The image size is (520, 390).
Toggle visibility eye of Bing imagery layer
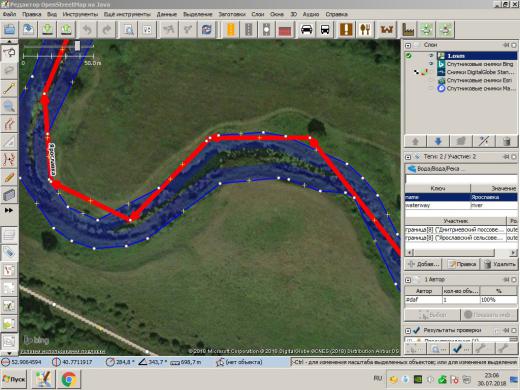431,64
